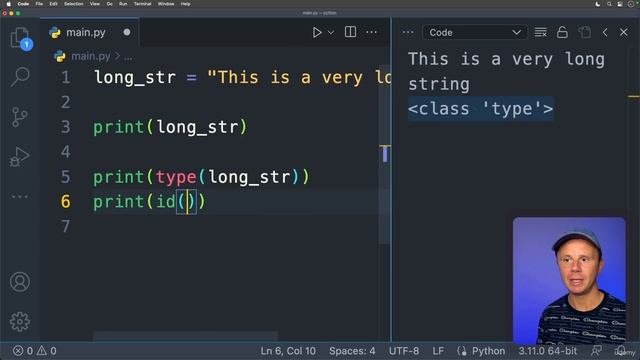Open the Terminal menu

click(x=142, y=4)
